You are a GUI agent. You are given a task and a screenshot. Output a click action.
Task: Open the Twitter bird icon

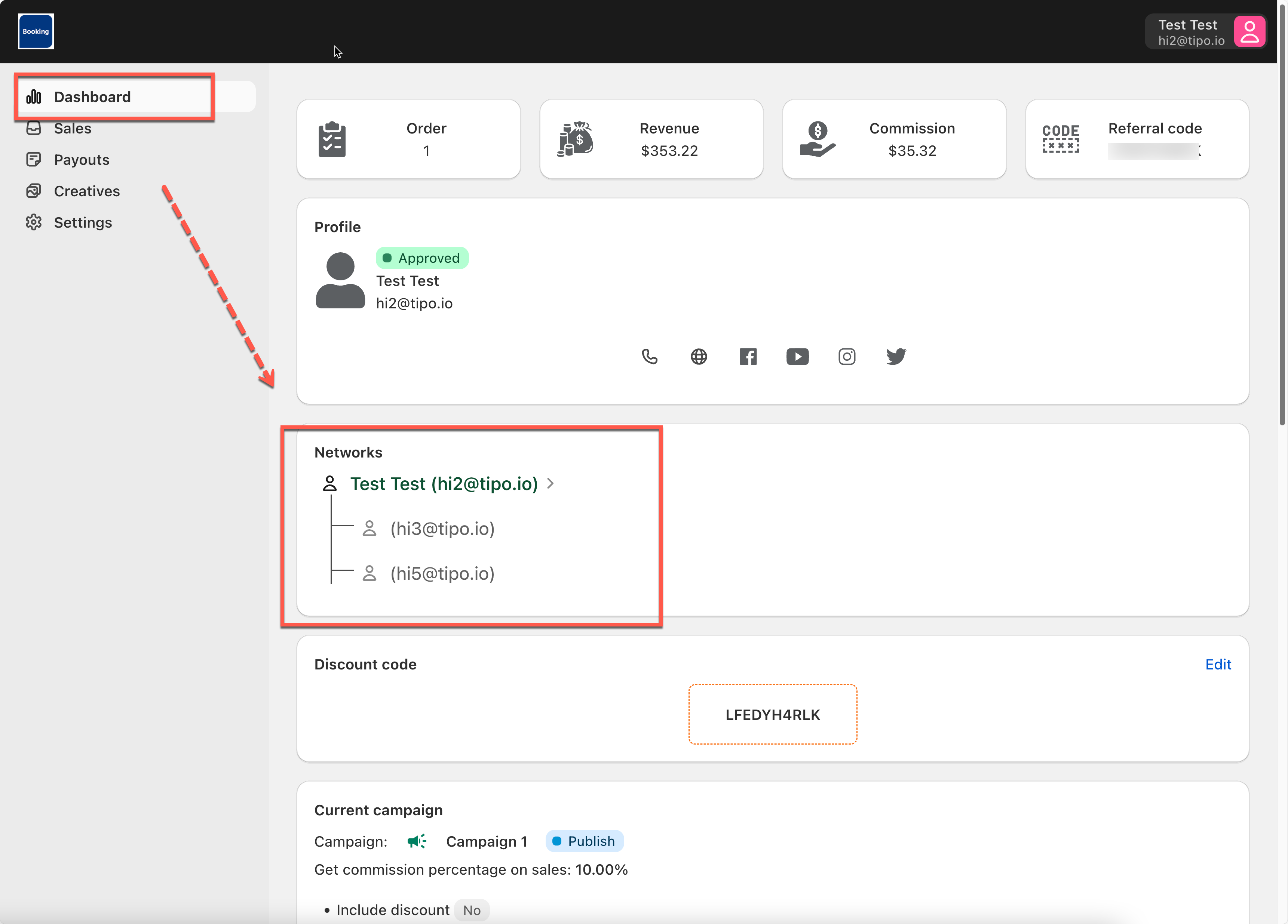pos(896,357)
